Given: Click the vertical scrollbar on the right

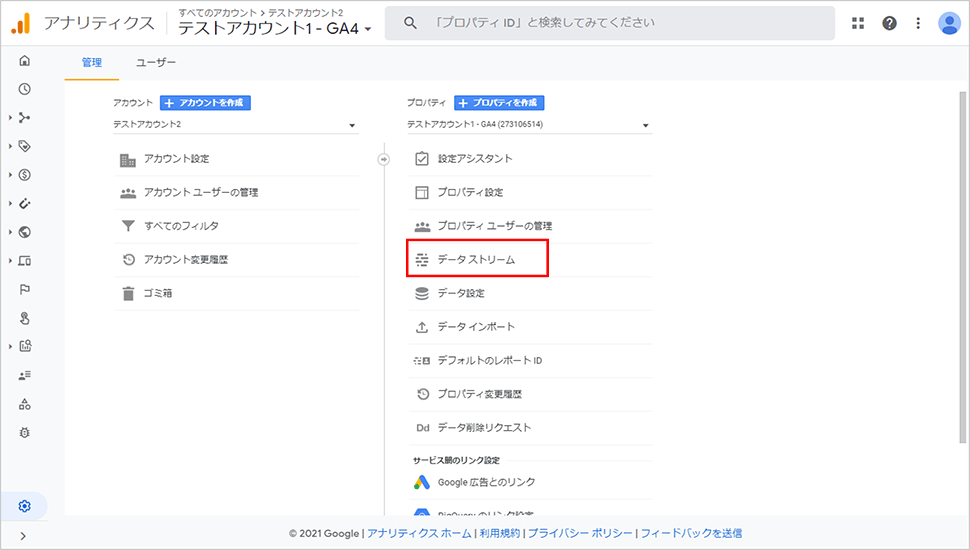Looking at the screenshot, I should (963, 267).
